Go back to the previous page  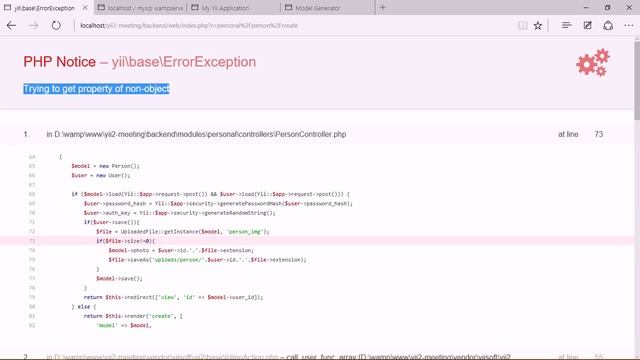coord(11,25)
